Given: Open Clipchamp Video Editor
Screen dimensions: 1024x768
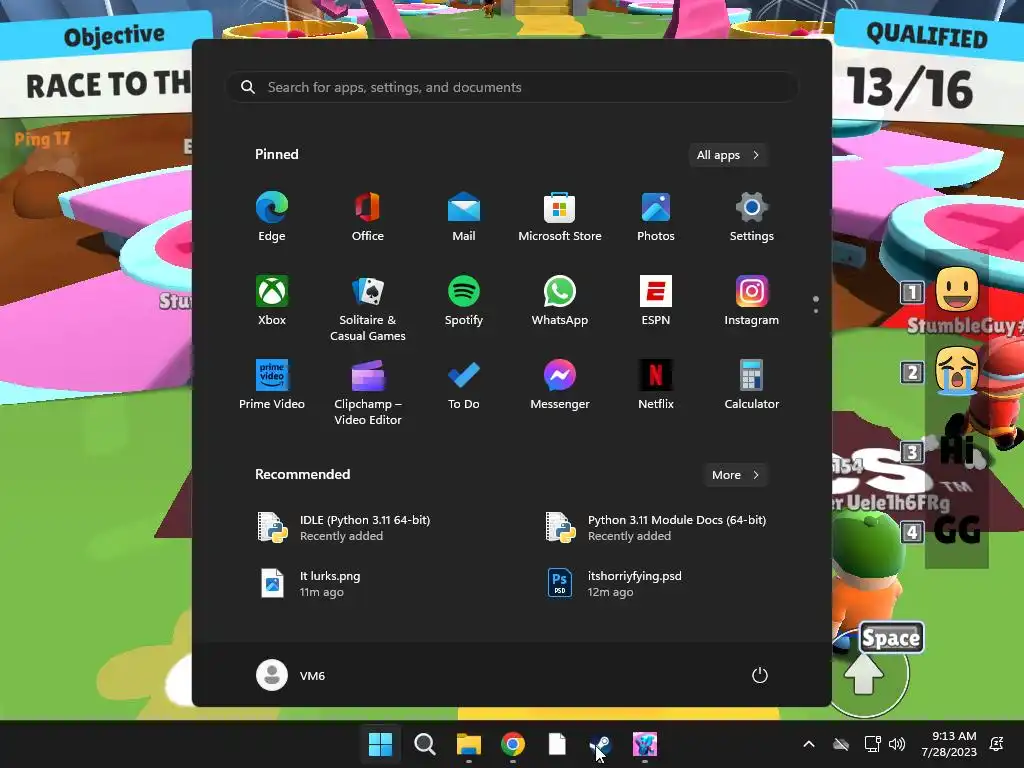Looking at the screenshot, I should [368, 393].
